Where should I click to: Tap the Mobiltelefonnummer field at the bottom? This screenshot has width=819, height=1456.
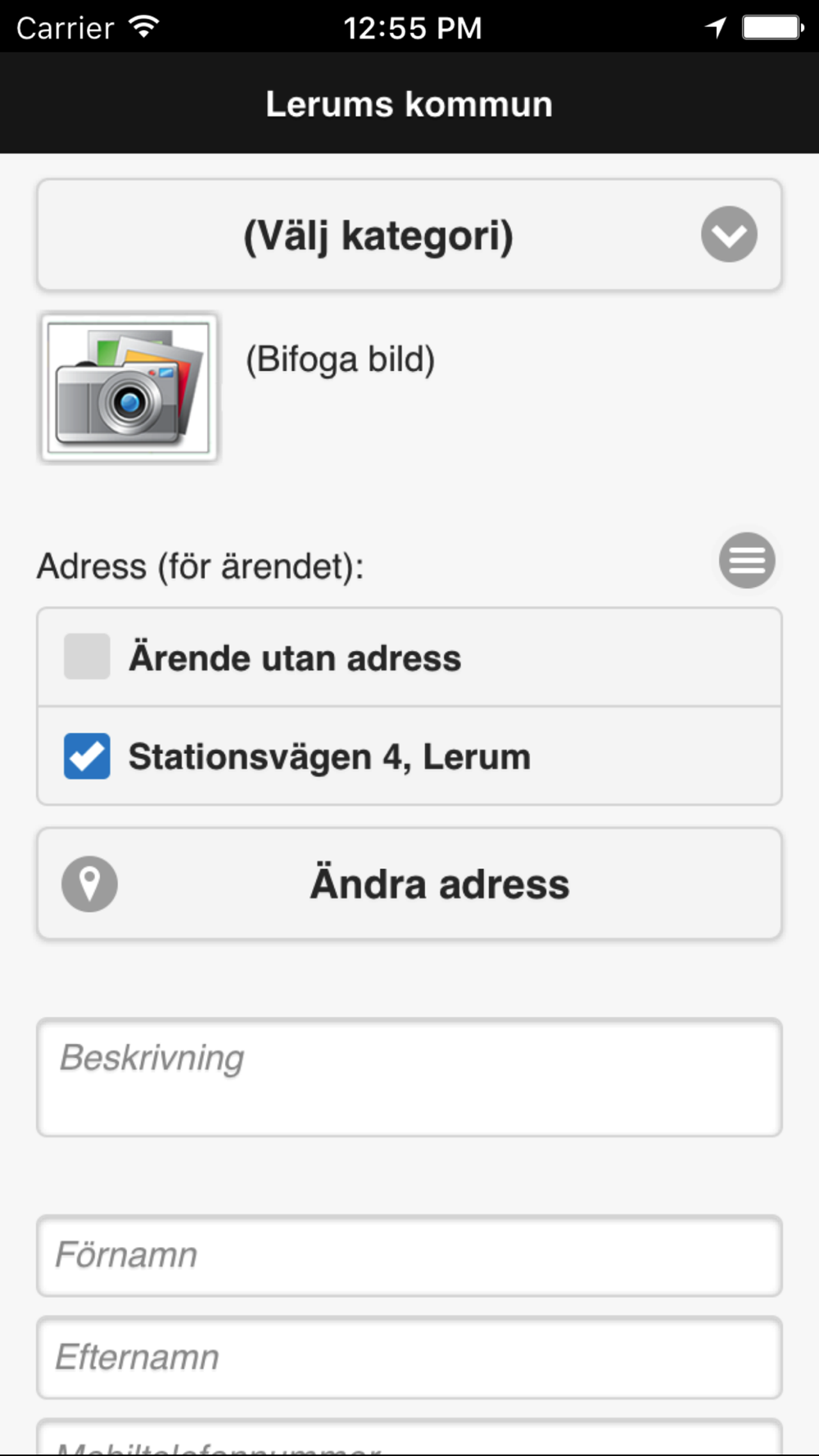pyautogui.click(x=409, y=1437)
